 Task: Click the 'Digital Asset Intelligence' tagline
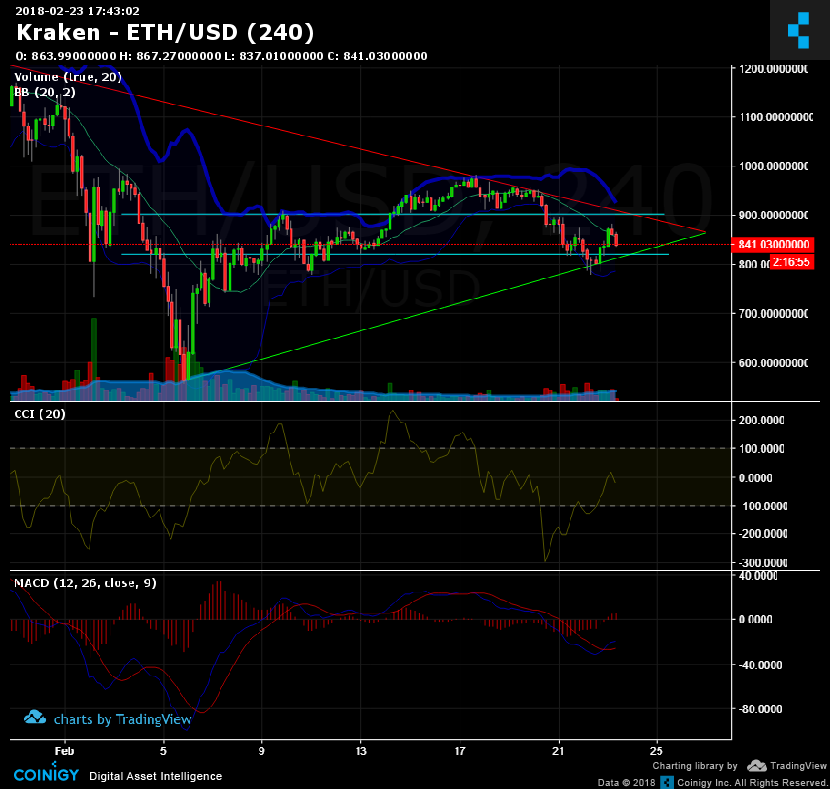pyautogui.click(x=156, y=776)
